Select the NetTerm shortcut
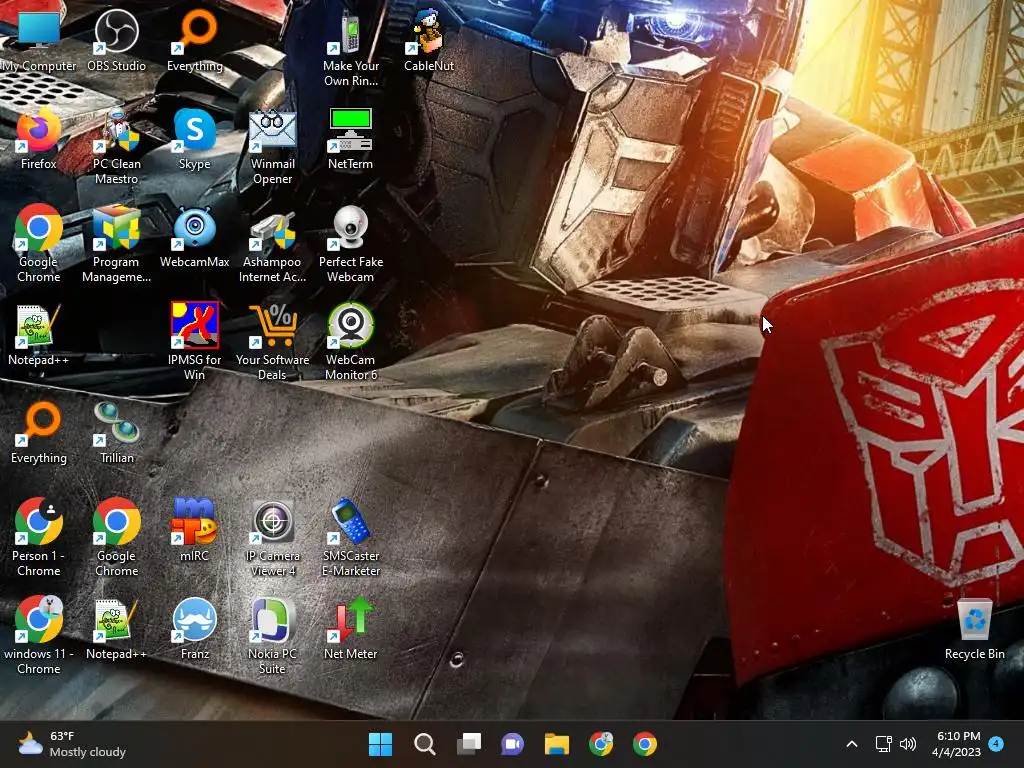Screen dimensions: 1024x768 coord(351,138)
